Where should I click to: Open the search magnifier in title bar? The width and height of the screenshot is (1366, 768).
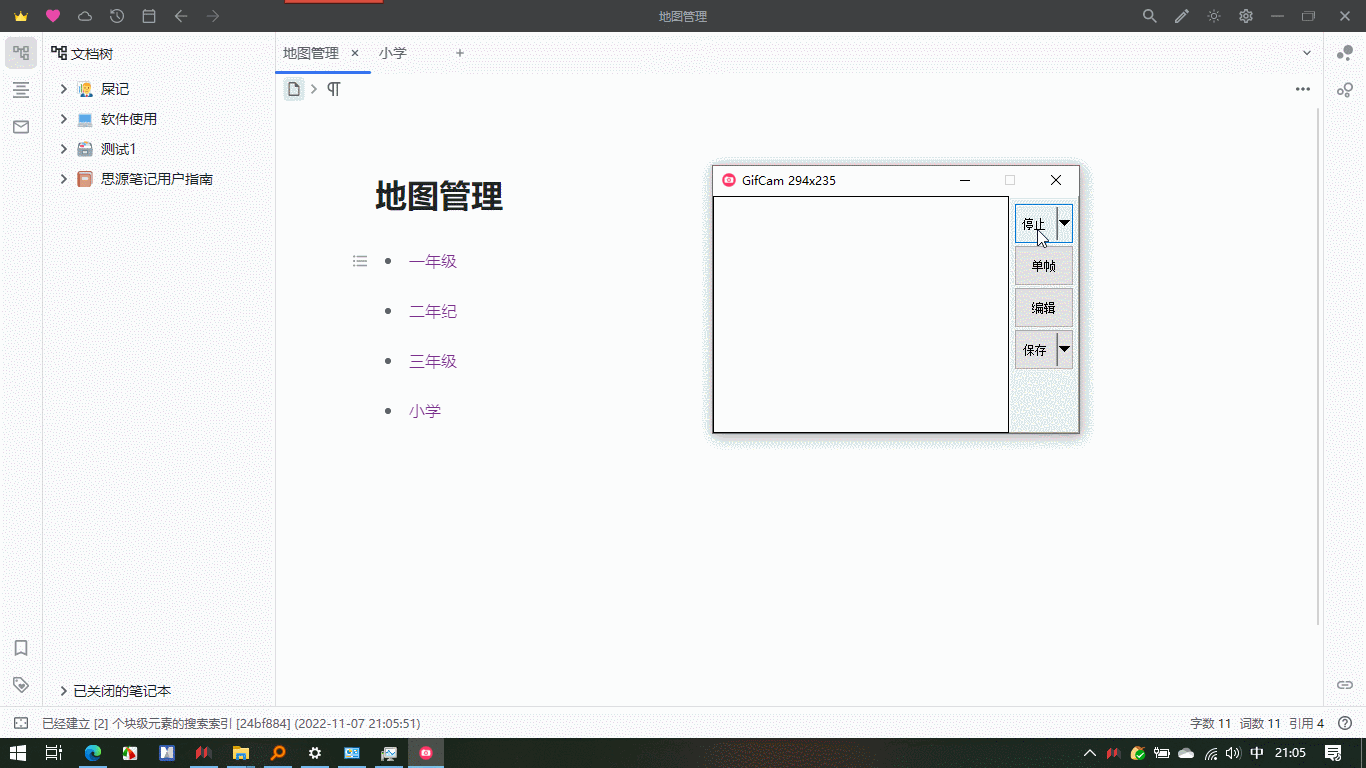click(1150, 16)
